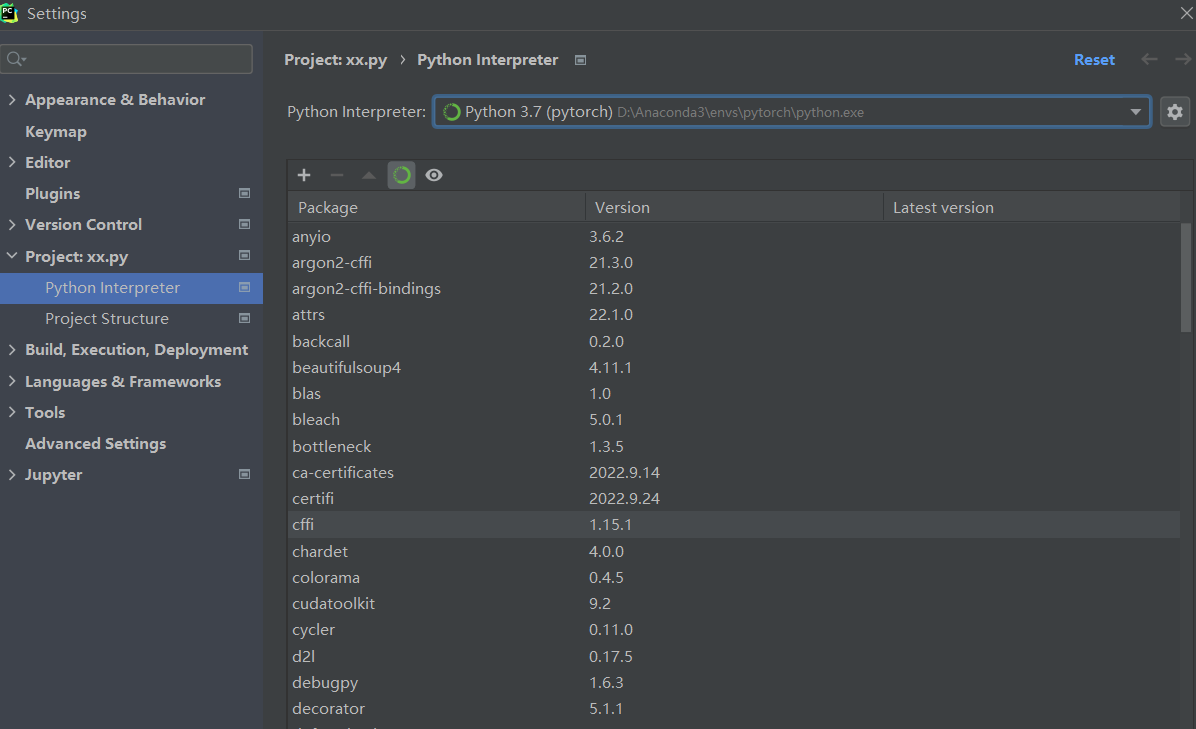Click version 2022.9.24 of certifi
Image resolution: width=1196 pixels, height=729 pixels.
click(624, 499)
